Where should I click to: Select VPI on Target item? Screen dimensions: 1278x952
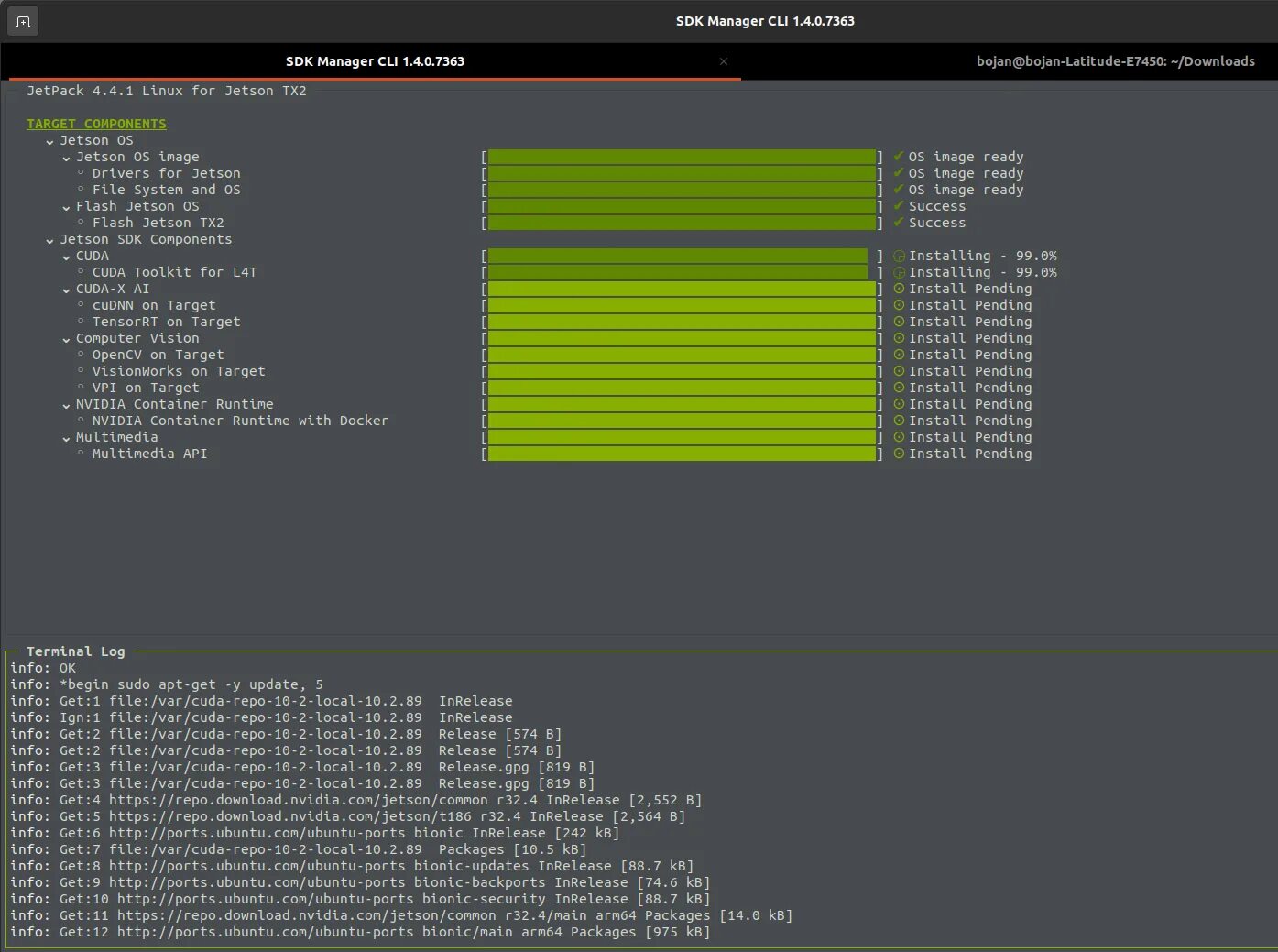click(x=146, y=388)
